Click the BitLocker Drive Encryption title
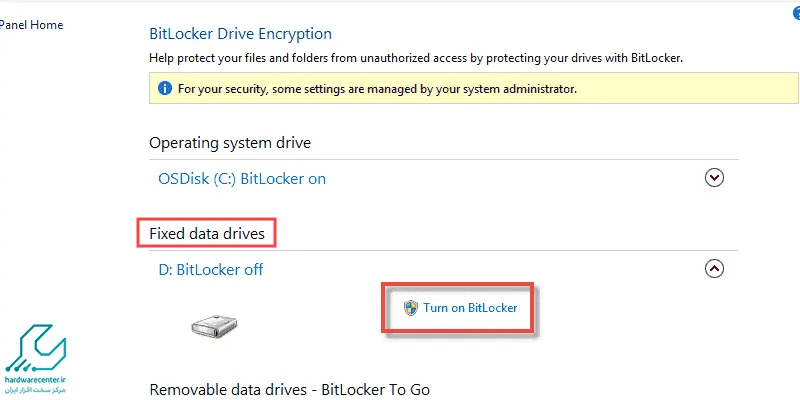The width and height of the screenshot is (800, 400). click(x=240, y=34)
